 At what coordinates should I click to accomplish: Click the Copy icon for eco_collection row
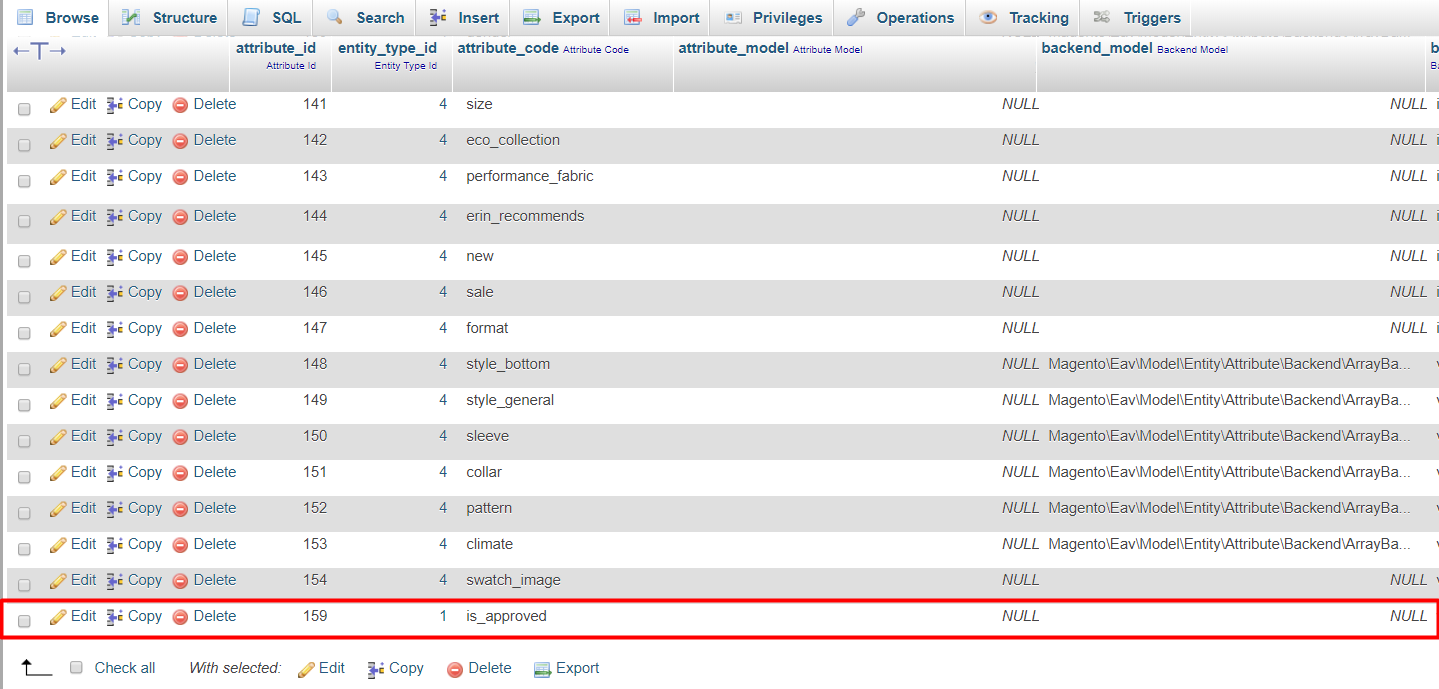point(115,141)
